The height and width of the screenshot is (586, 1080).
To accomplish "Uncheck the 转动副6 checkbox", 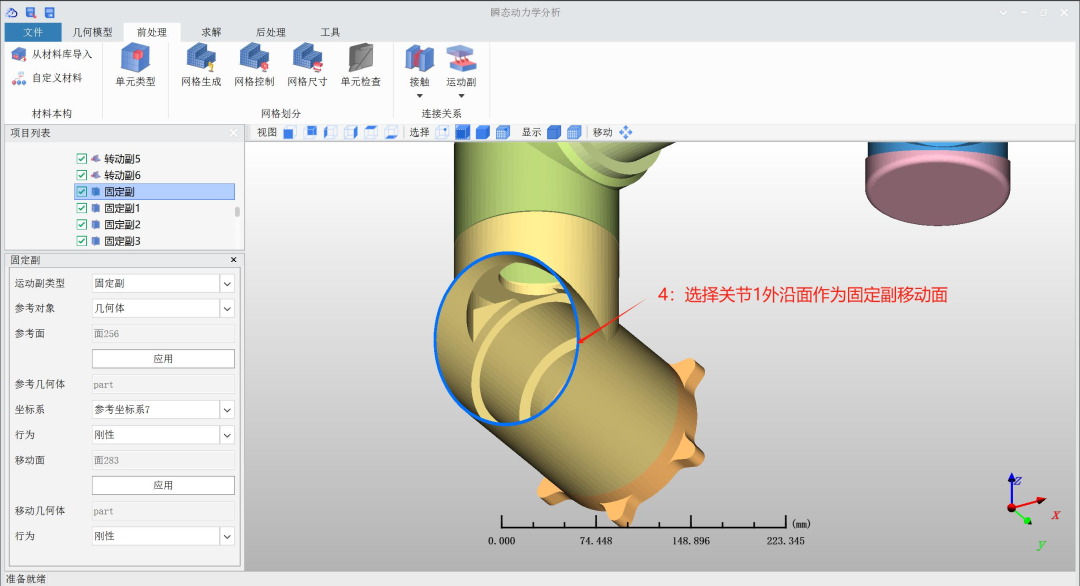I will point(81,175).
